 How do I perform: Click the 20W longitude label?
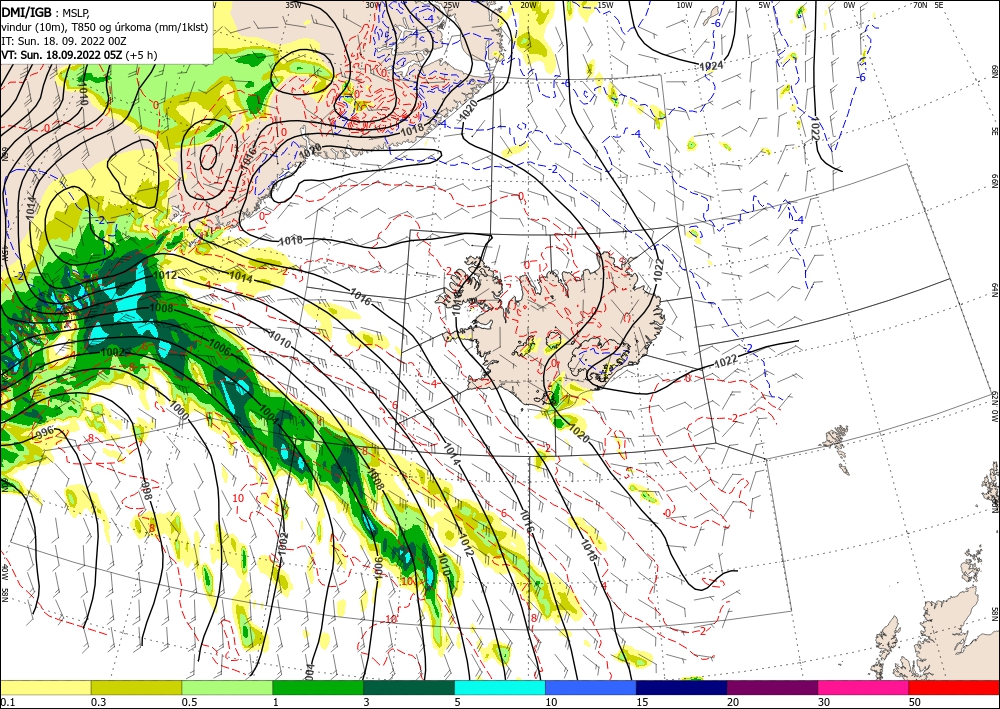[x=528, y=5]
